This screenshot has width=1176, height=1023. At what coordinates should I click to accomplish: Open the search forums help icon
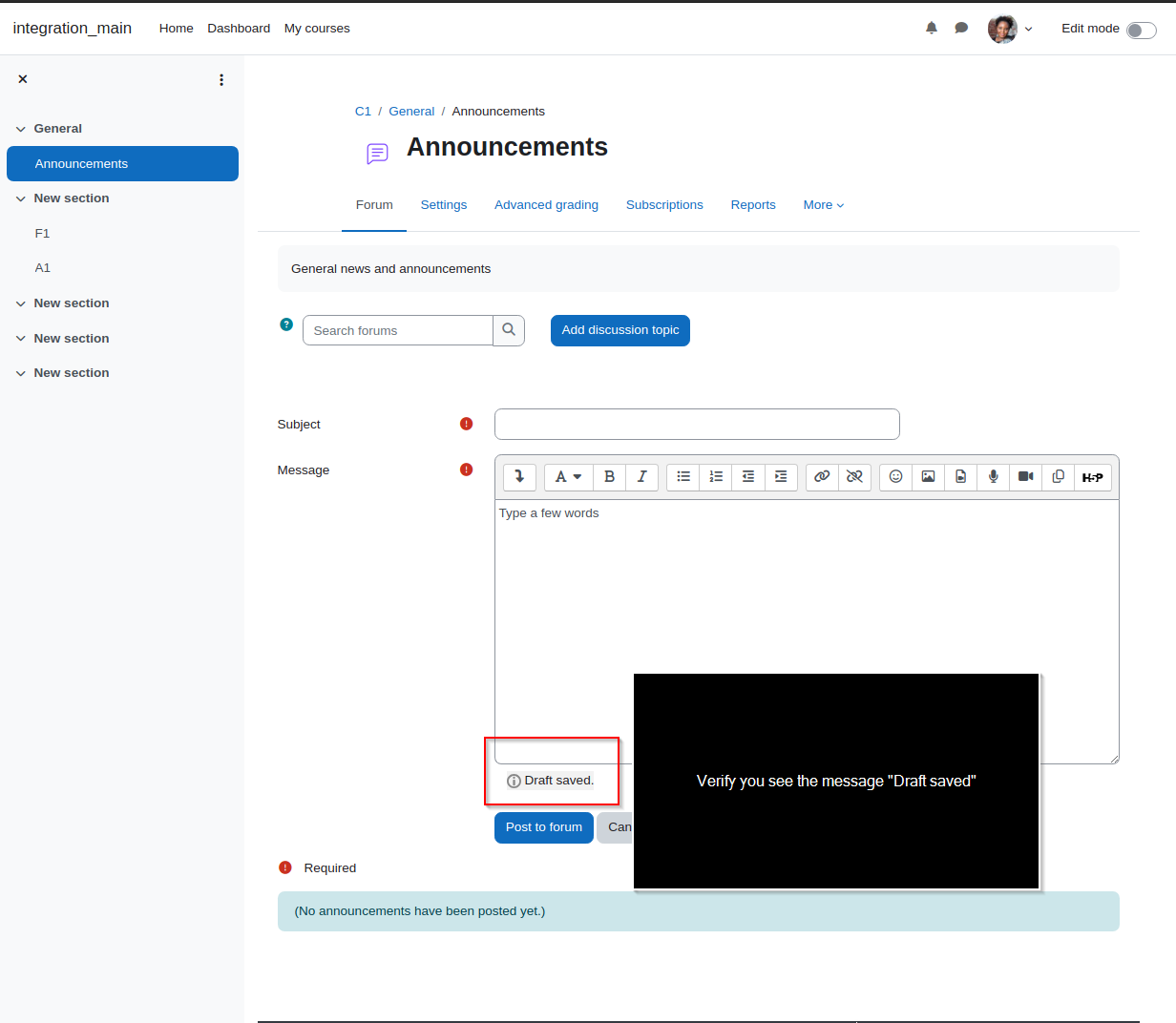286,324
